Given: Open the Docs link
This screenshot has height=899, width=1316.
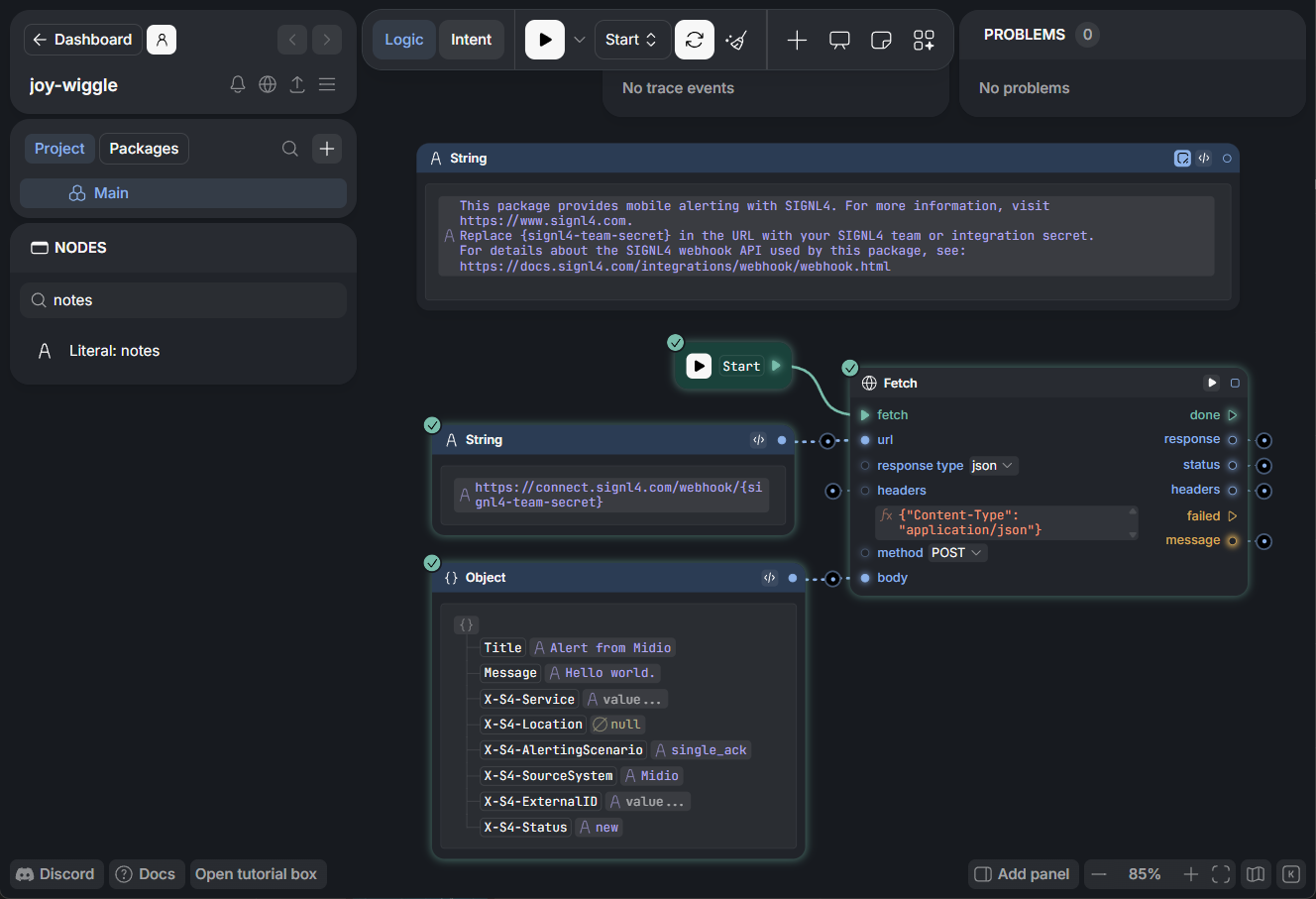Looking at the screenshot, I should coord(146,874).
